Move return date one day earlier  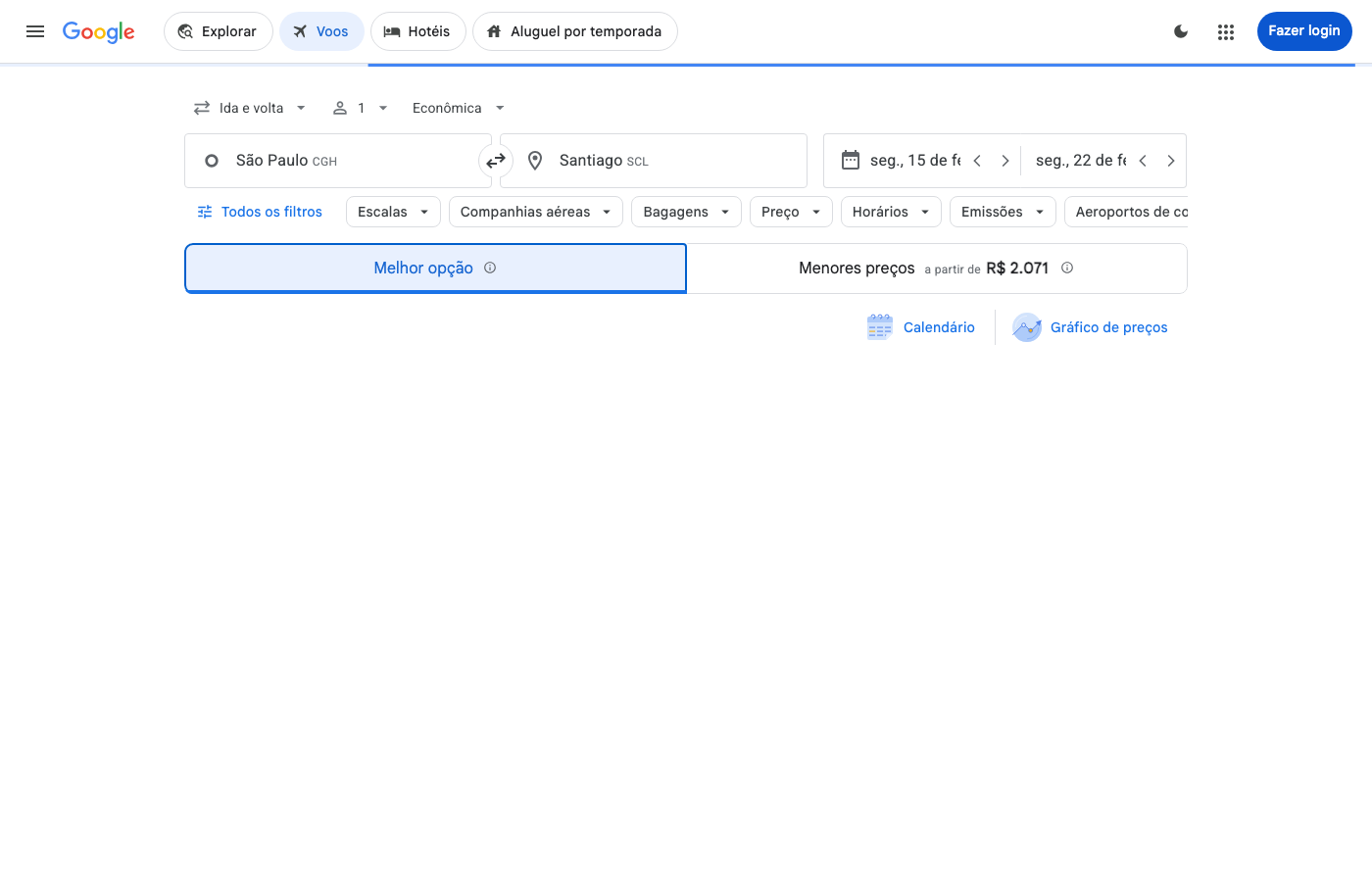click(1143, 161)
